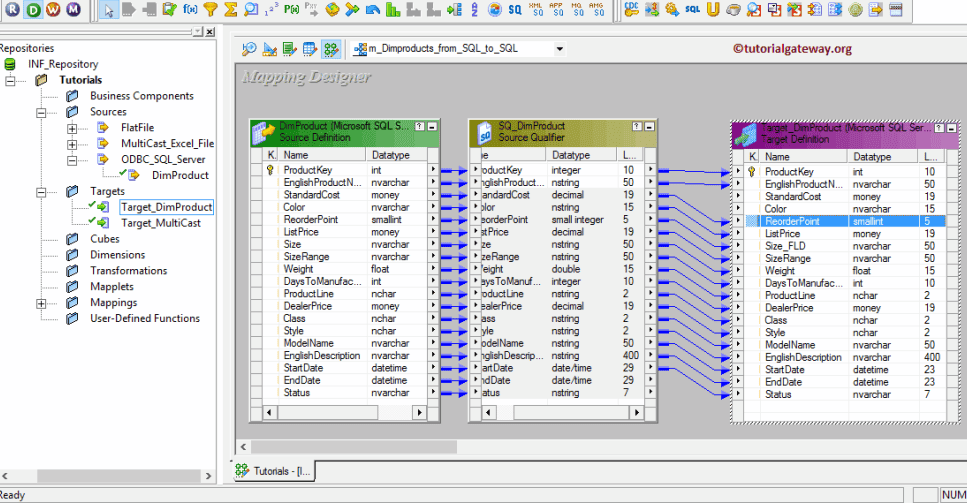Open the Designer tool (green D icon)
The image size is (967, 503).
pos(32,10)
